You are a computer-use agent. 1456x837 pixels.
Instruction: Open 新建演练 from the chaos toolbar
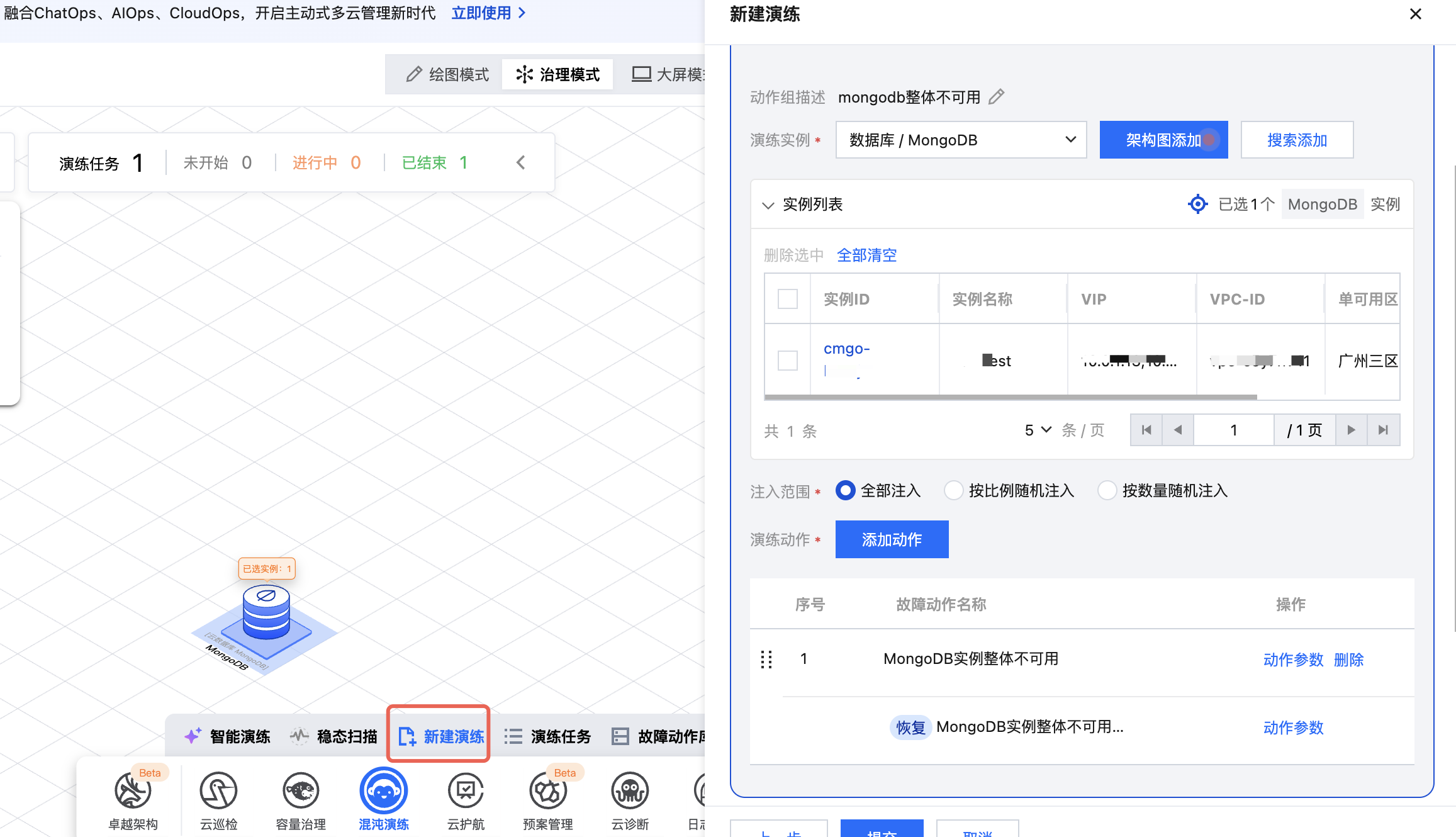pos(441,736)
